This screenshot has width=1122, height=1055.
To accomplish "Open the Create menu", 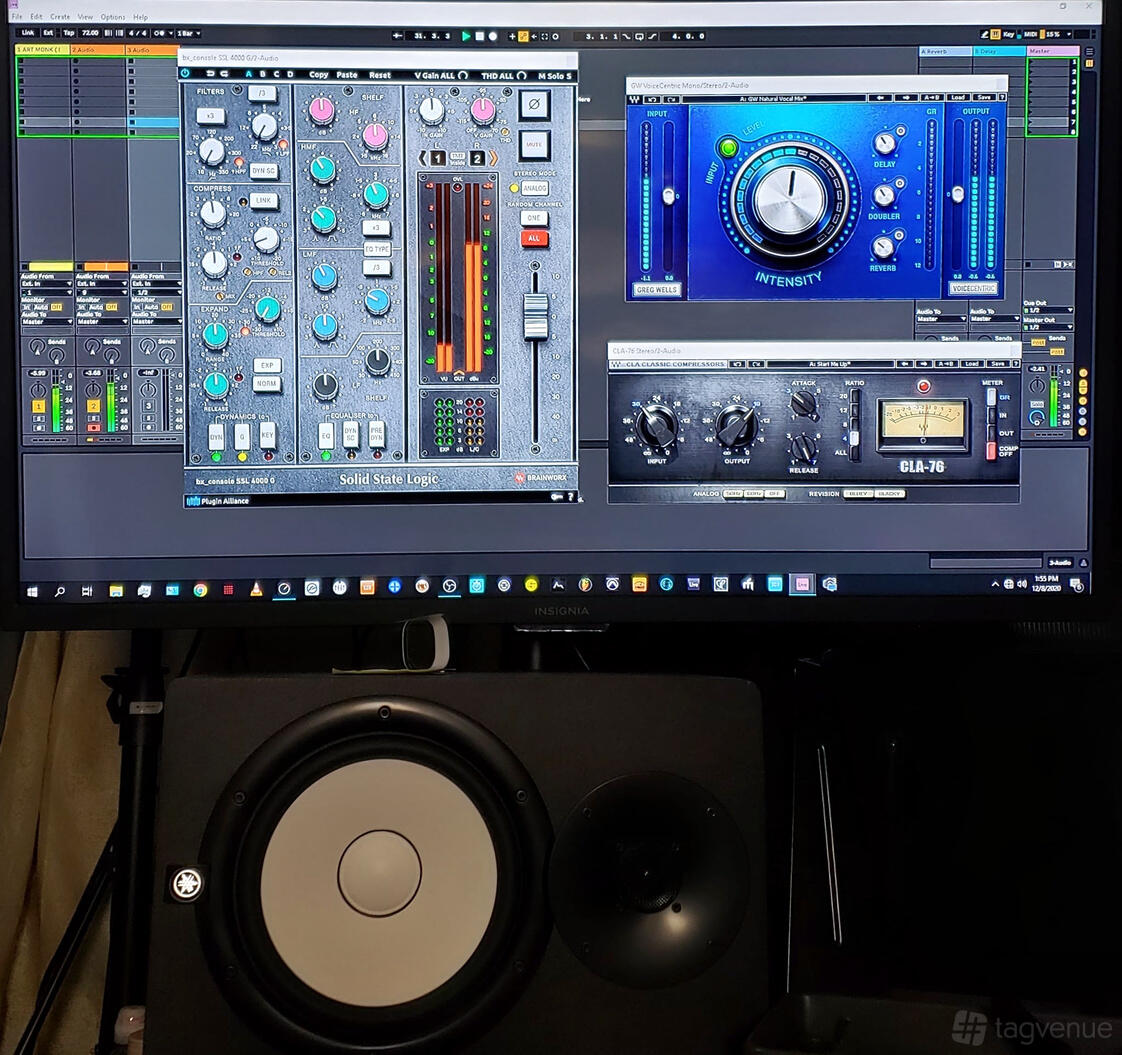I will [60, 16].
